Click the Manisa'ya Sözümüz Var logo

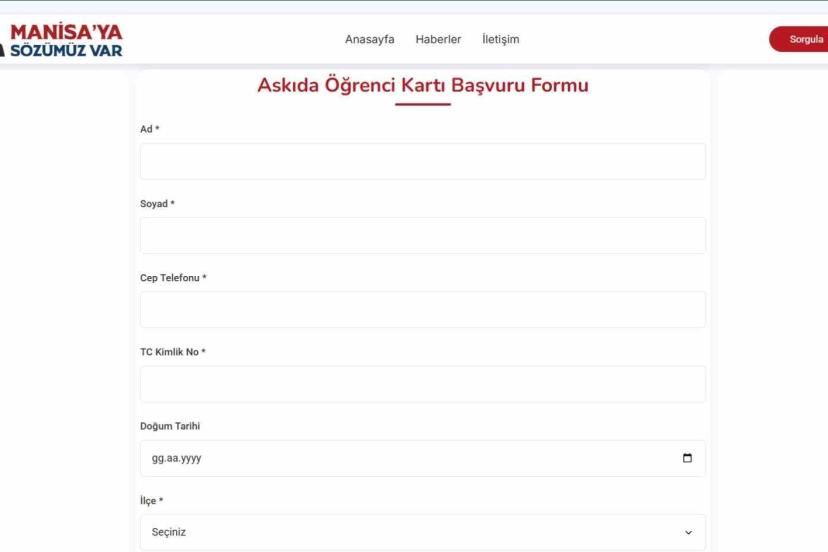tap(64, 40)
